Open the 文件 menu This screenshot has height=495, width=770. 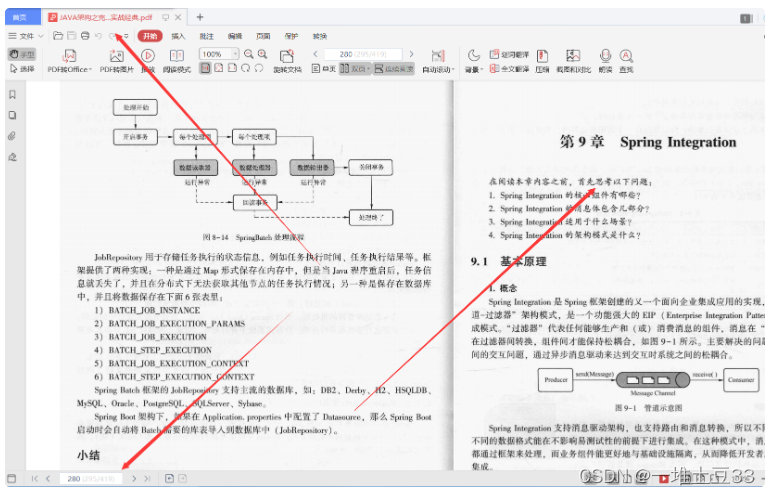[x=26, y=36]
